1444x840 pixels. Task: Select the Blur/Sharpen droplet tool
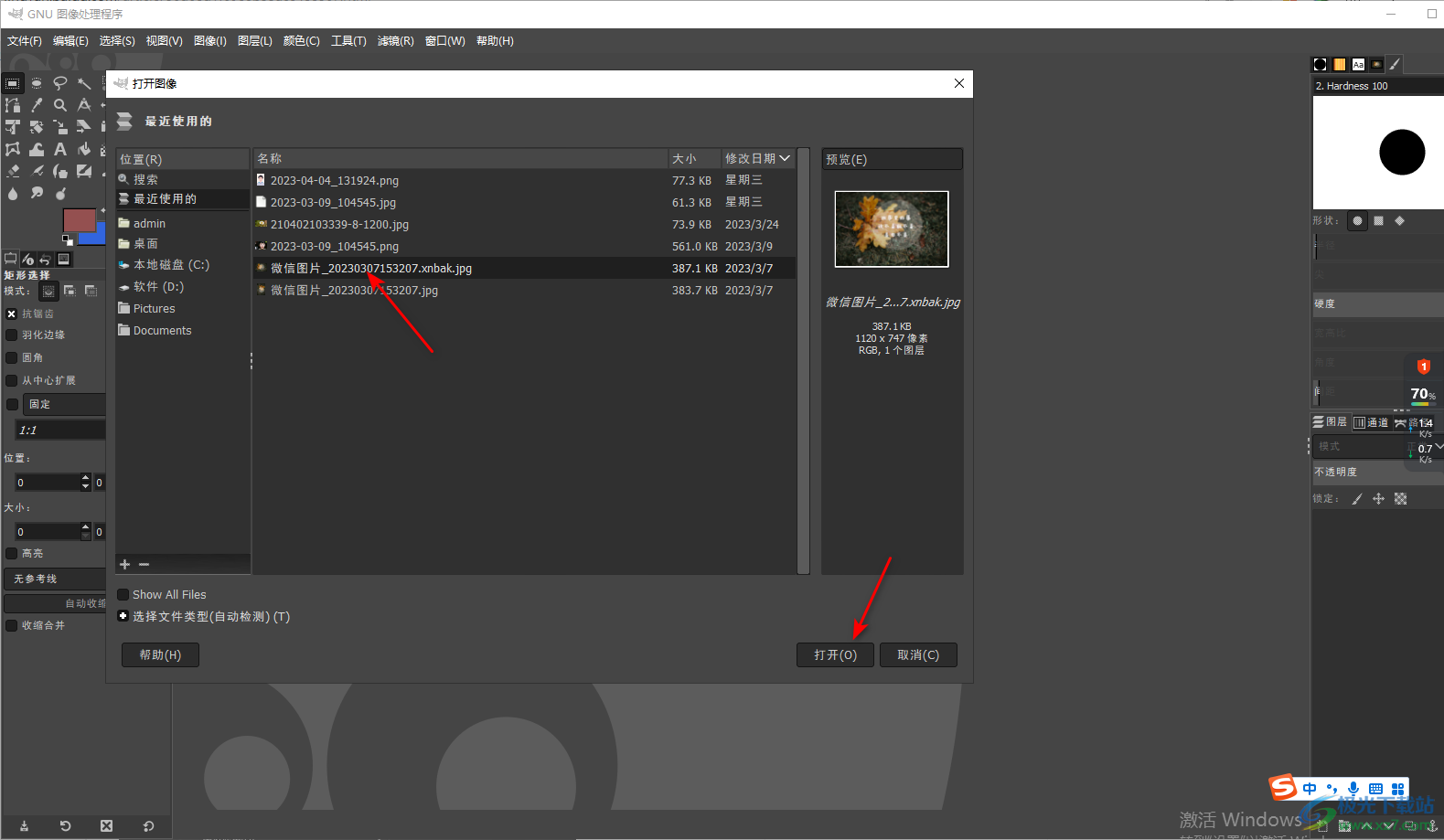(x=12, y=193)
